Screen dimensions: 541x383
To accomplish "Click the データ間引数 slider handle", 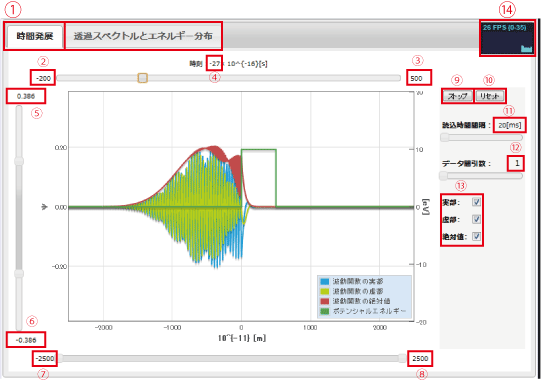I will 444,176.
